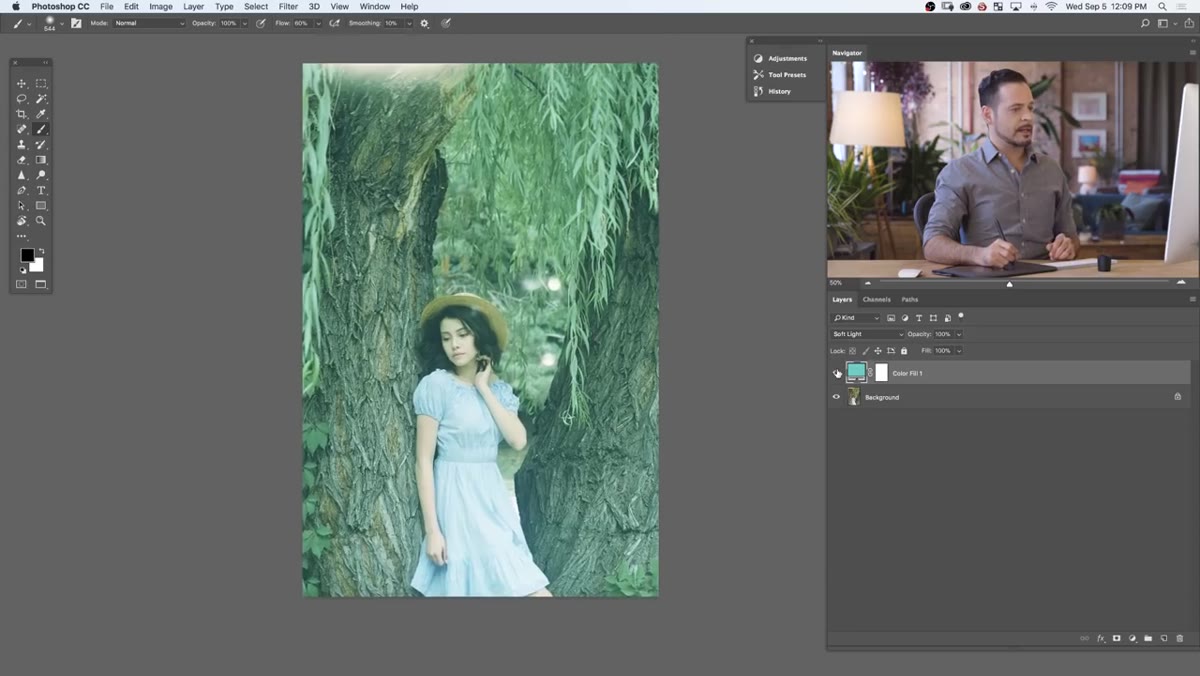Enable airbrush-style build-up
Viewport: 1200px width, 676px height.
point(334,23)
